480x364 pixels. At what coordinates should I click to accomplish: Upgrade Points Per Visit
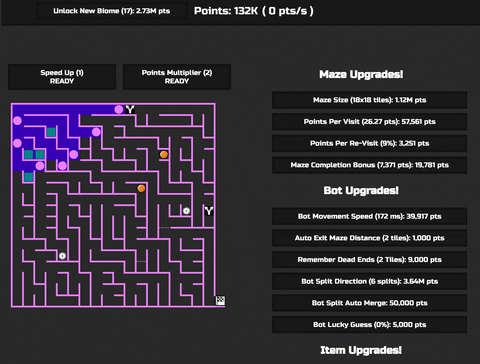369,122
